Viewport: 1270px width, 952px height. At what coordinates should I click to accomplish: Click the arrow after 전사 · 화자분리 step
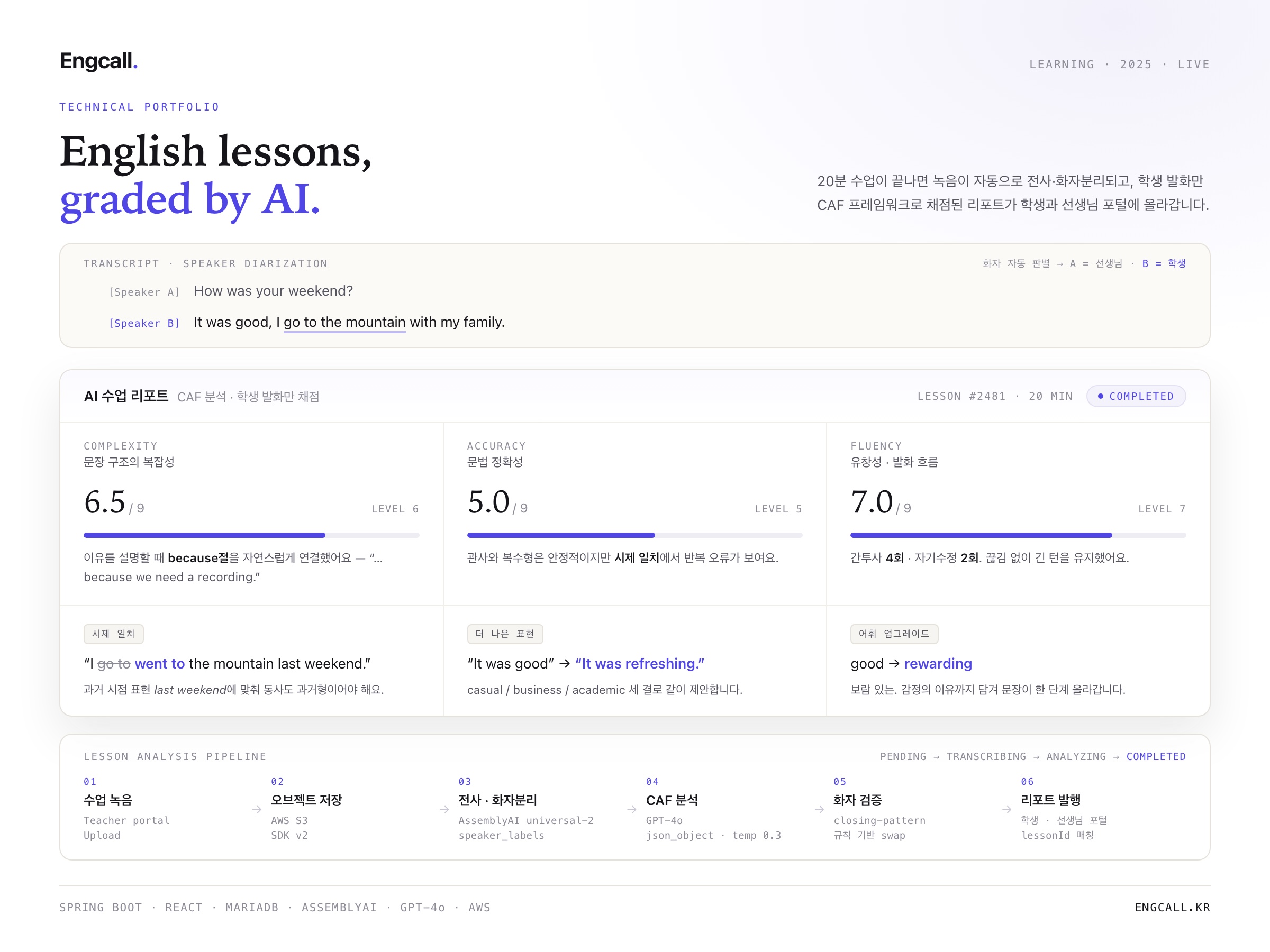pyautogui.click(x=631, y=809)
